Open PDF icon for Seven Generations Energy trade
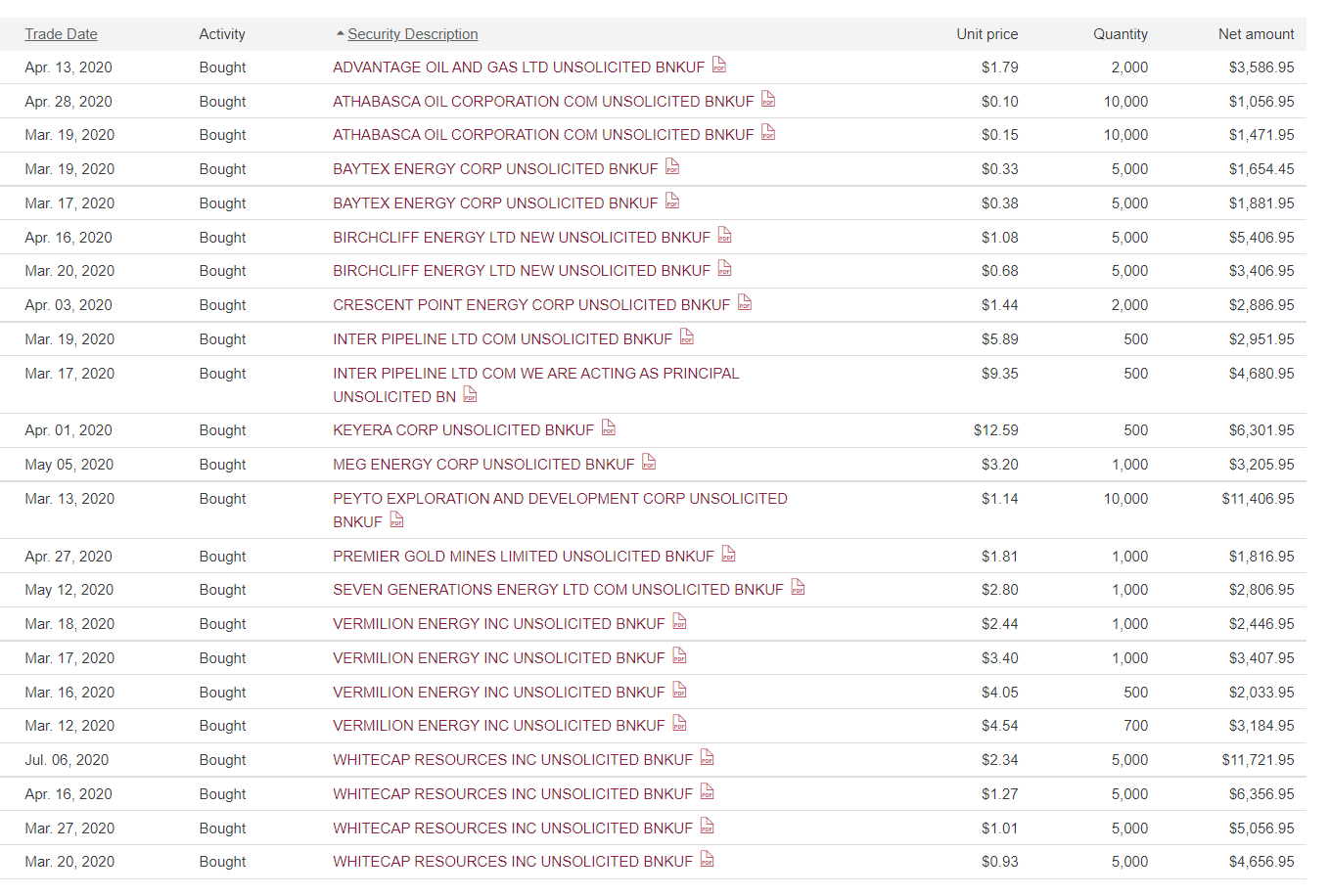 click(799, 588)
